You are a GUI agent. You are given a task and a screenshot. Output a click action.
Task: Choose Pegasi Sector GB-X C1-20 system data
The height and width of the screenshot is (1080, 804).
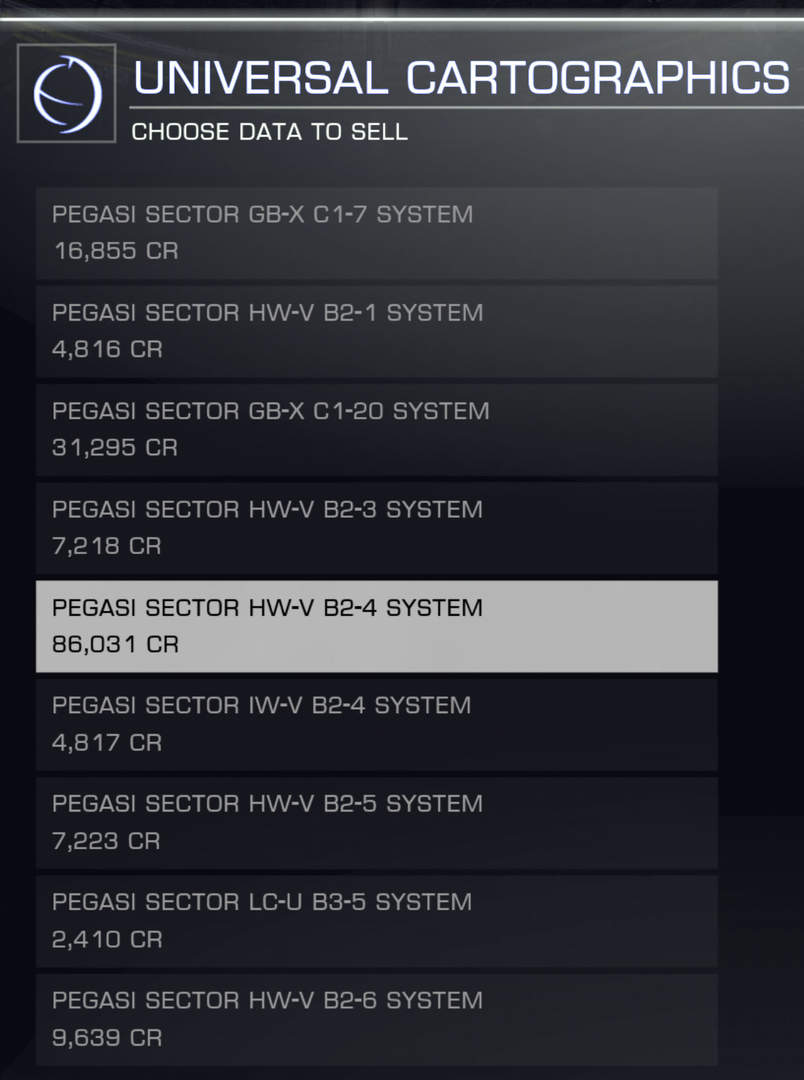tap(377, 430)
